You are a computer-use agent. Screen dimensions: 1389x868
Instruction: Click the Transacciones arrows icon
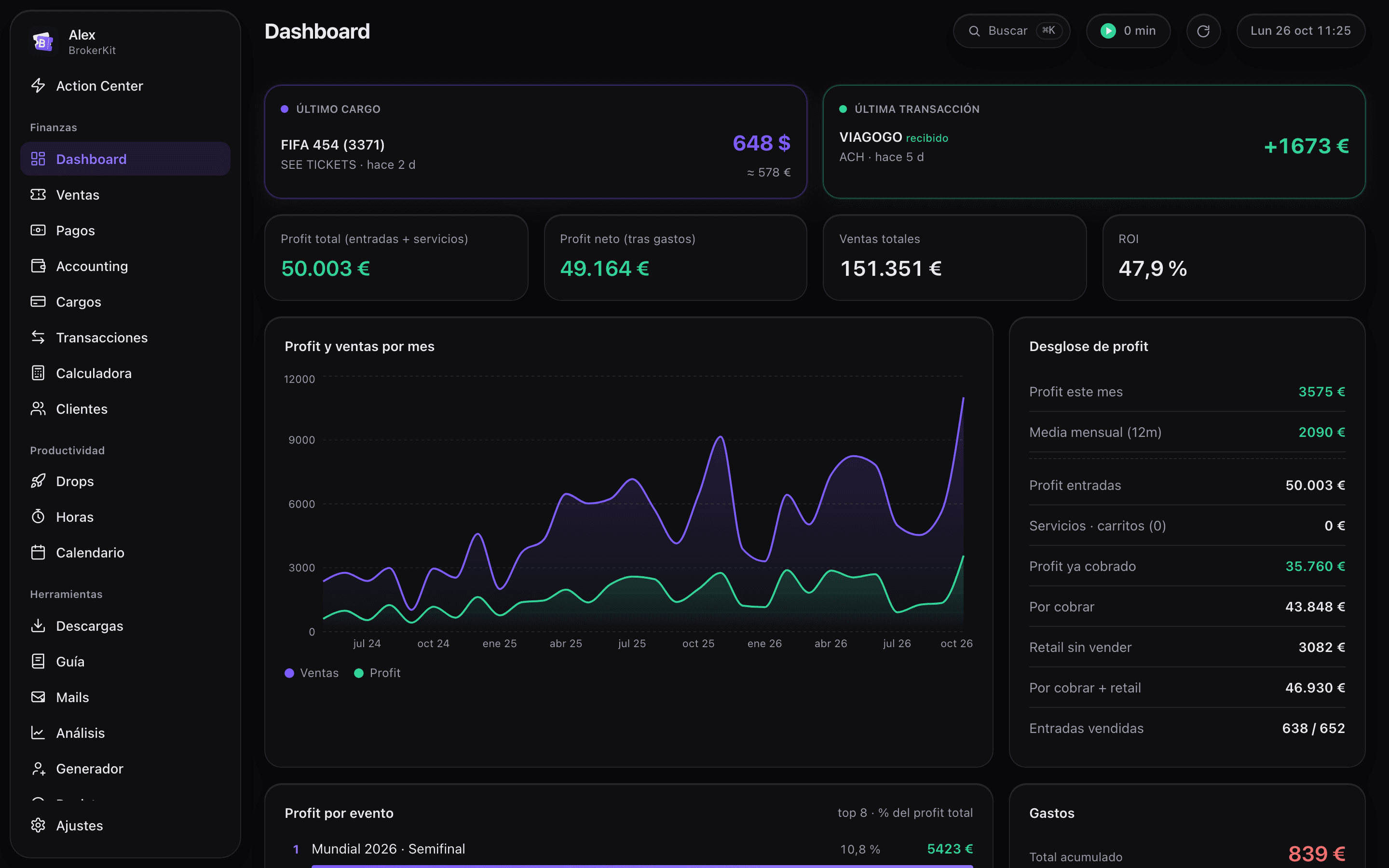point(38,337)
